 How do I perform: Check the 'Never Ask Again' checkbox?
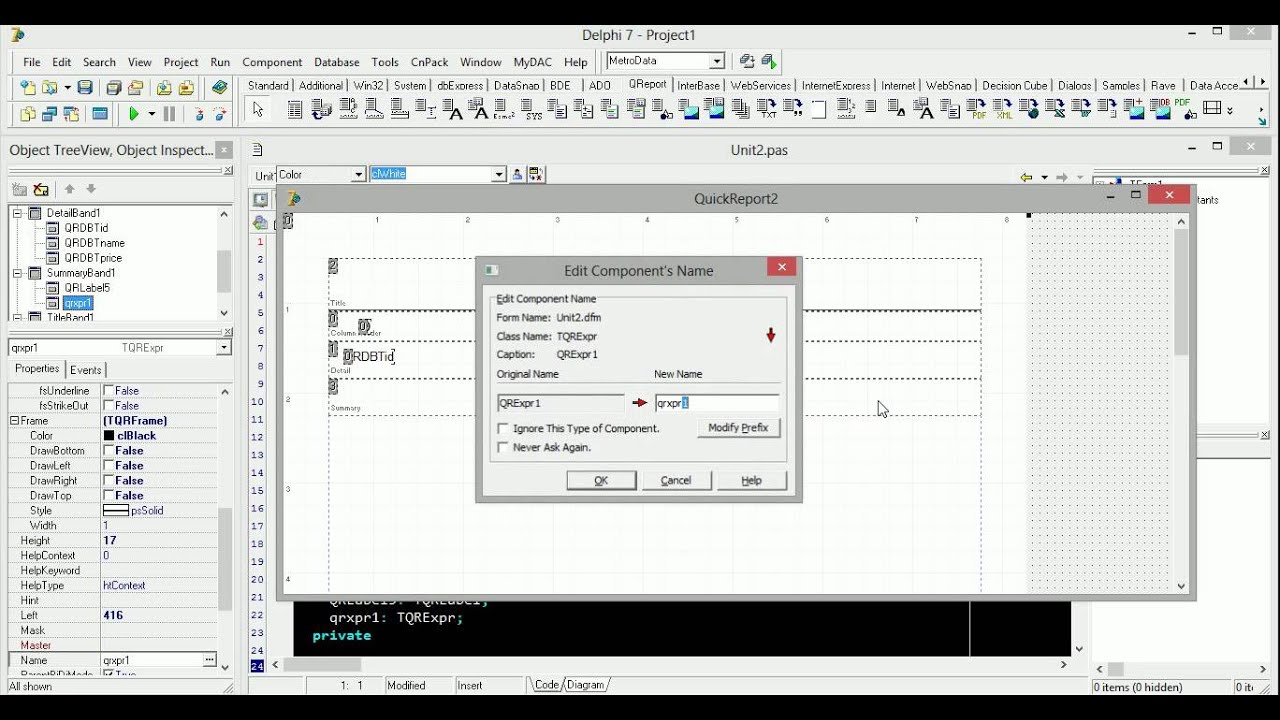click(x=503, y=447)
